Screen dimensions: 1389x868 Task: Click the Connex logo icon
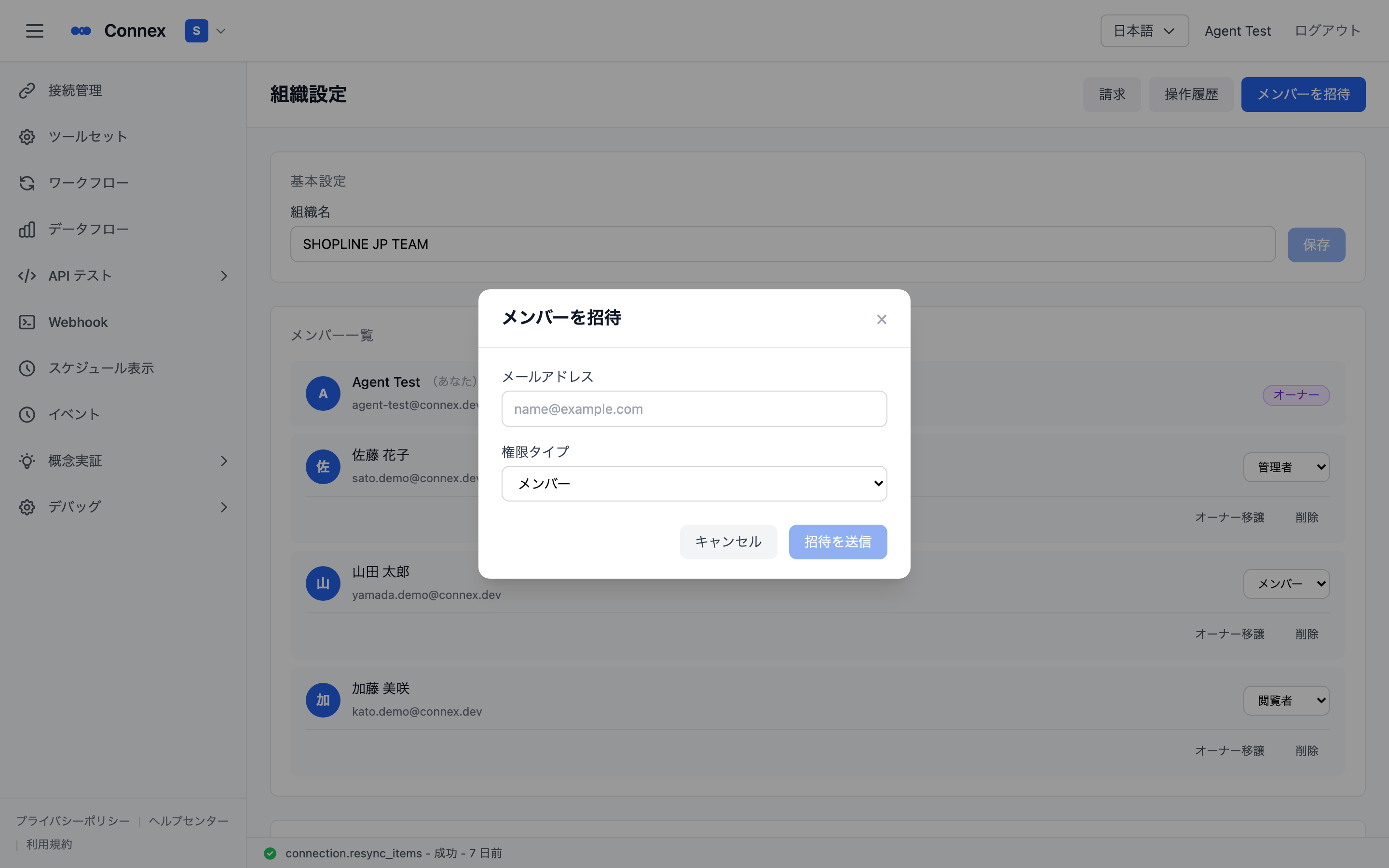[81, 30]
